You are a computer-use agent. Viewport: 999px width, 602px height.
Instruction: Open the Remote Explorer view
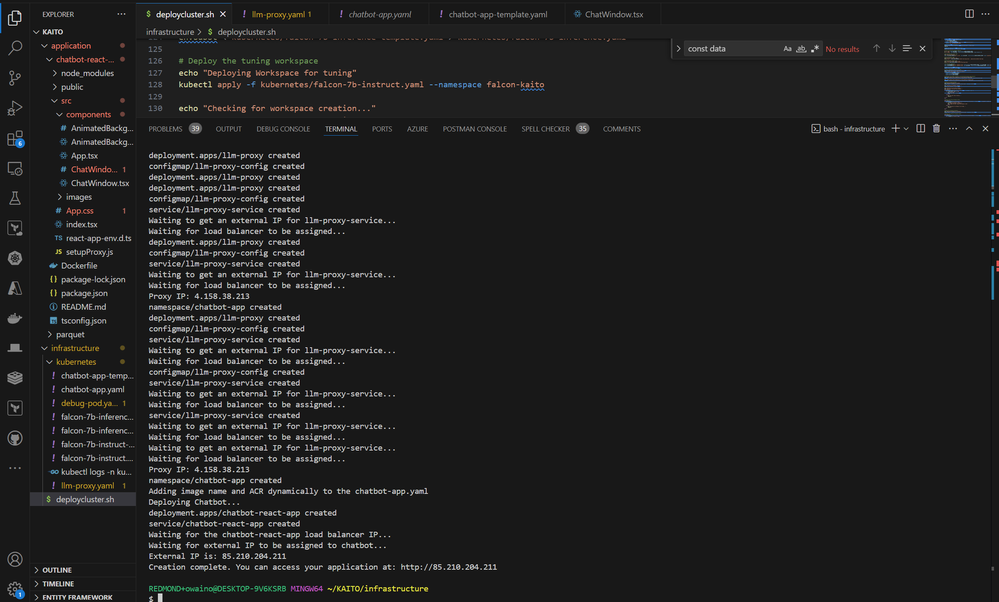point(14,168)
